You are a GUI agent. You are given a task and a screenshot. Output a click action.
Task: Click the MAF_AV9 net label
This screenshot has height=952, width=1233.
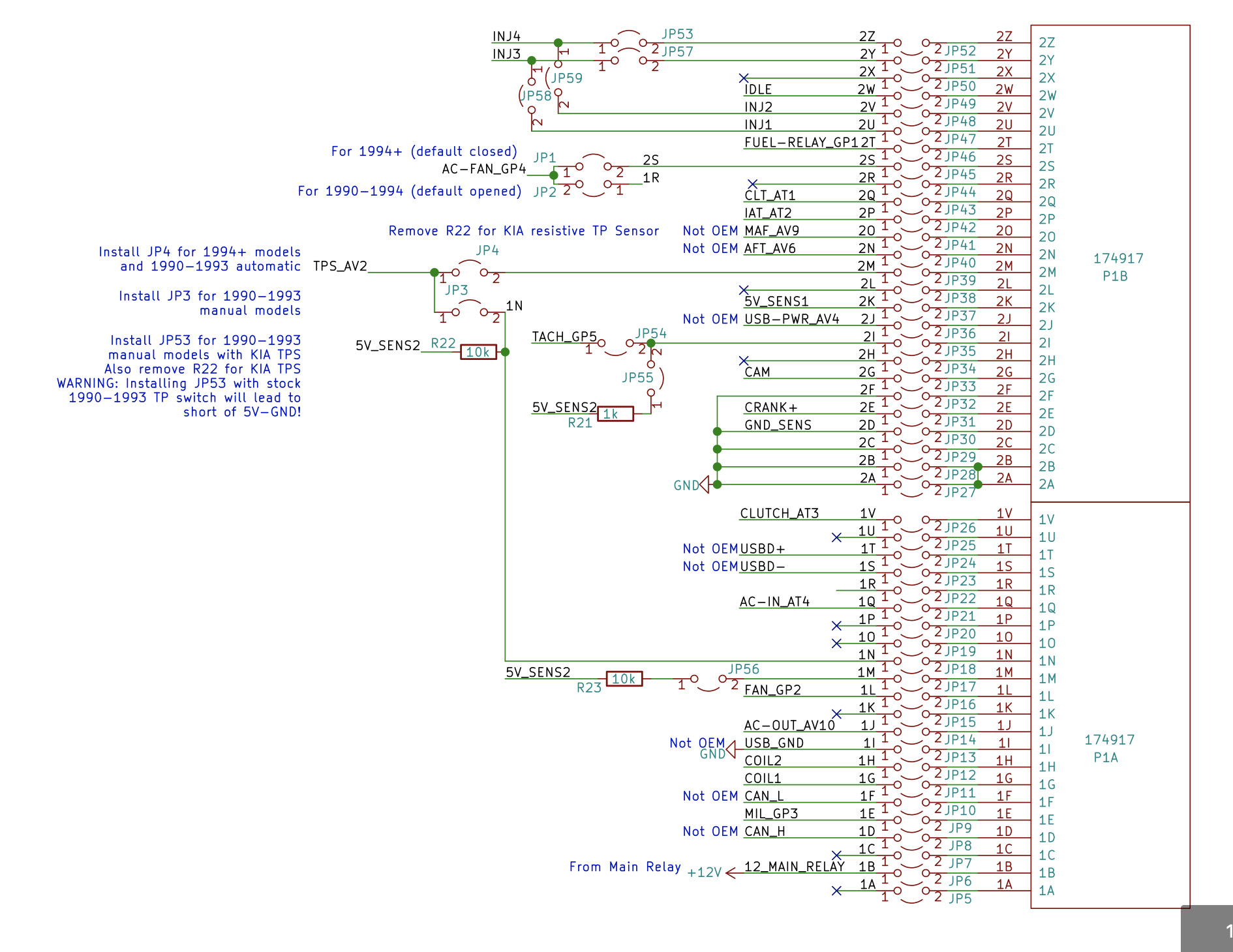tap(772, 230)
